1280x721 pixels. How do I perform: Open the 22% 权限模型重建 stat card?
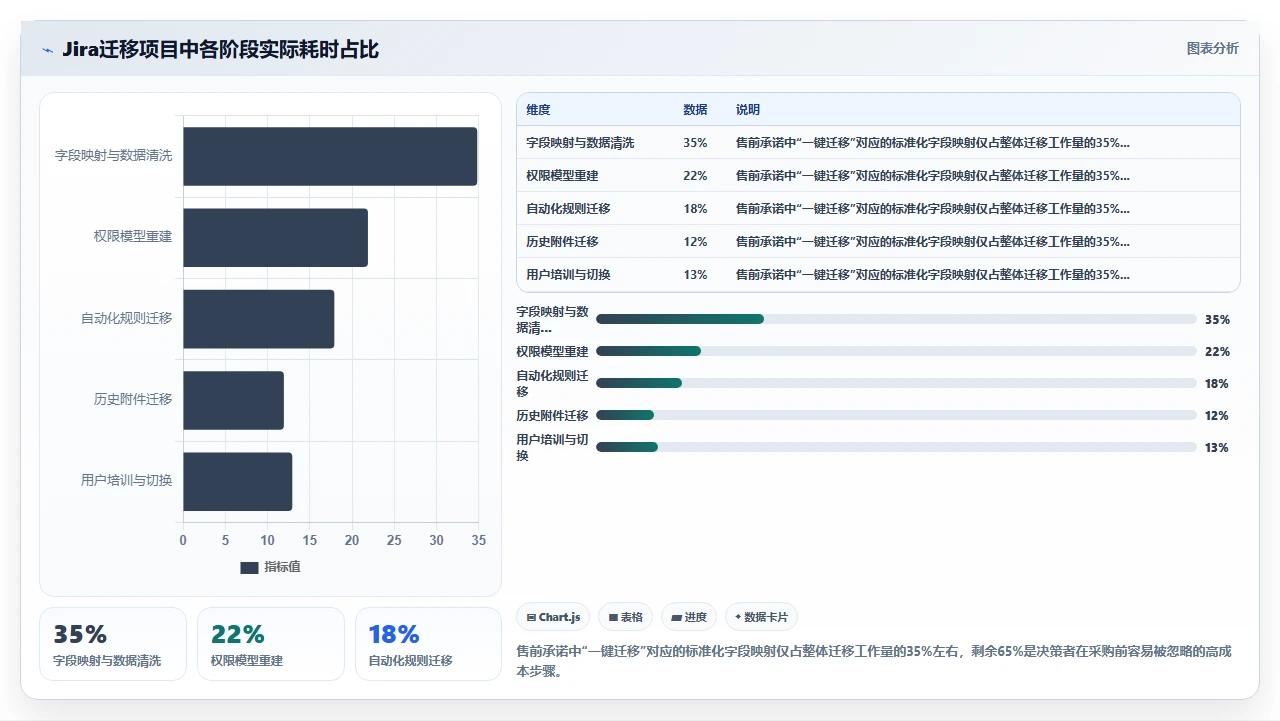tap(271, 644)
